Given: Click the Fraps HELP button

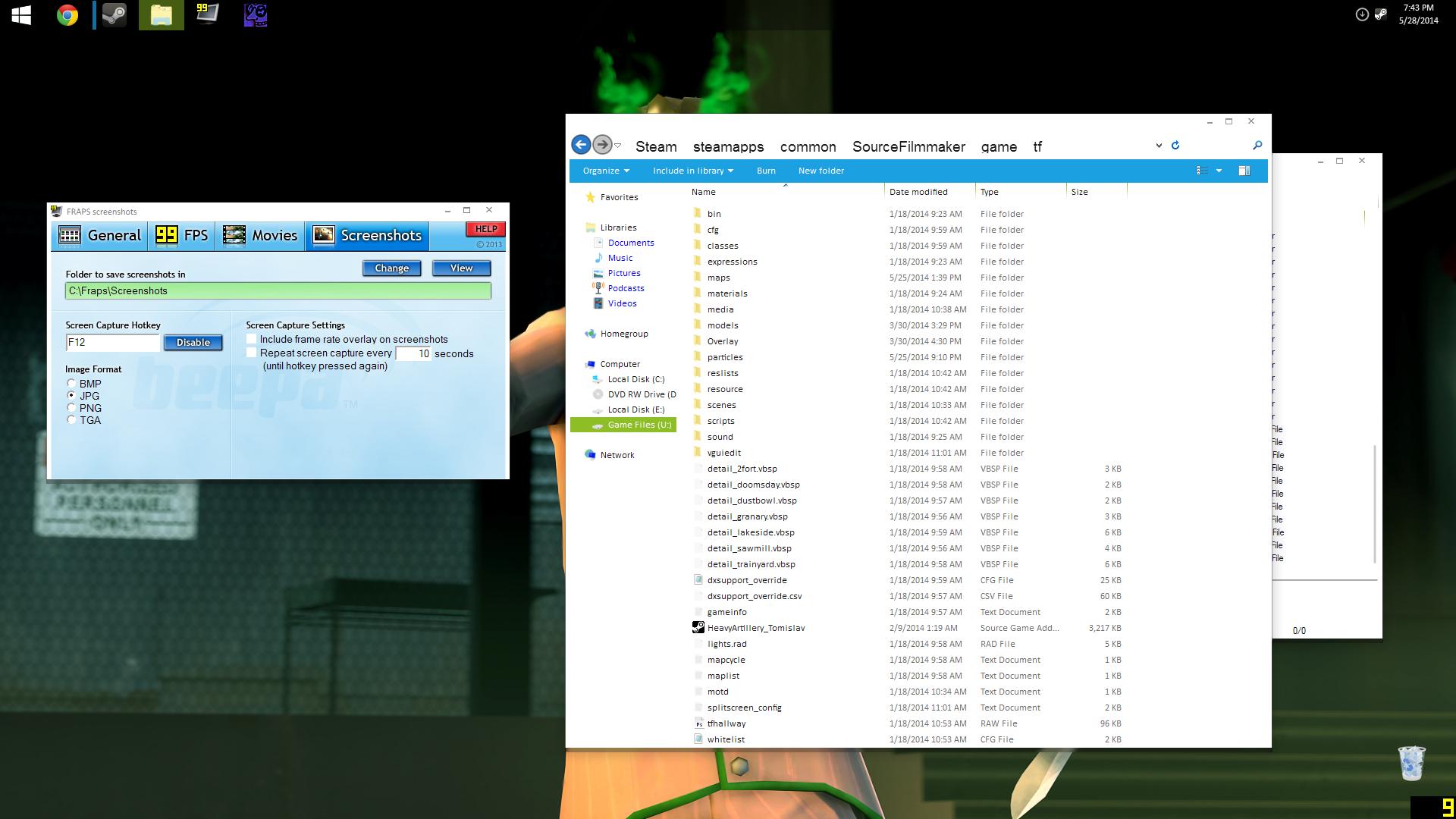Looking at the screenshot, I should tap(485, 229).
